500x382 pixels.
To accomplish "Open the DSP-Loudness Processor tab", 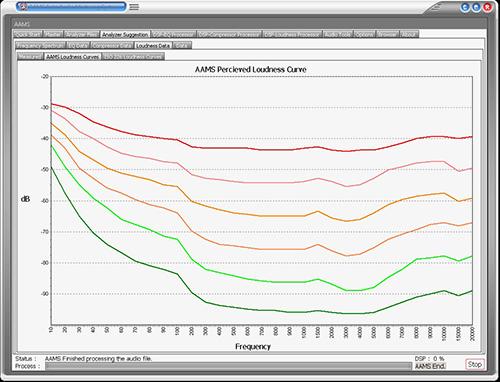I will 292,34.
